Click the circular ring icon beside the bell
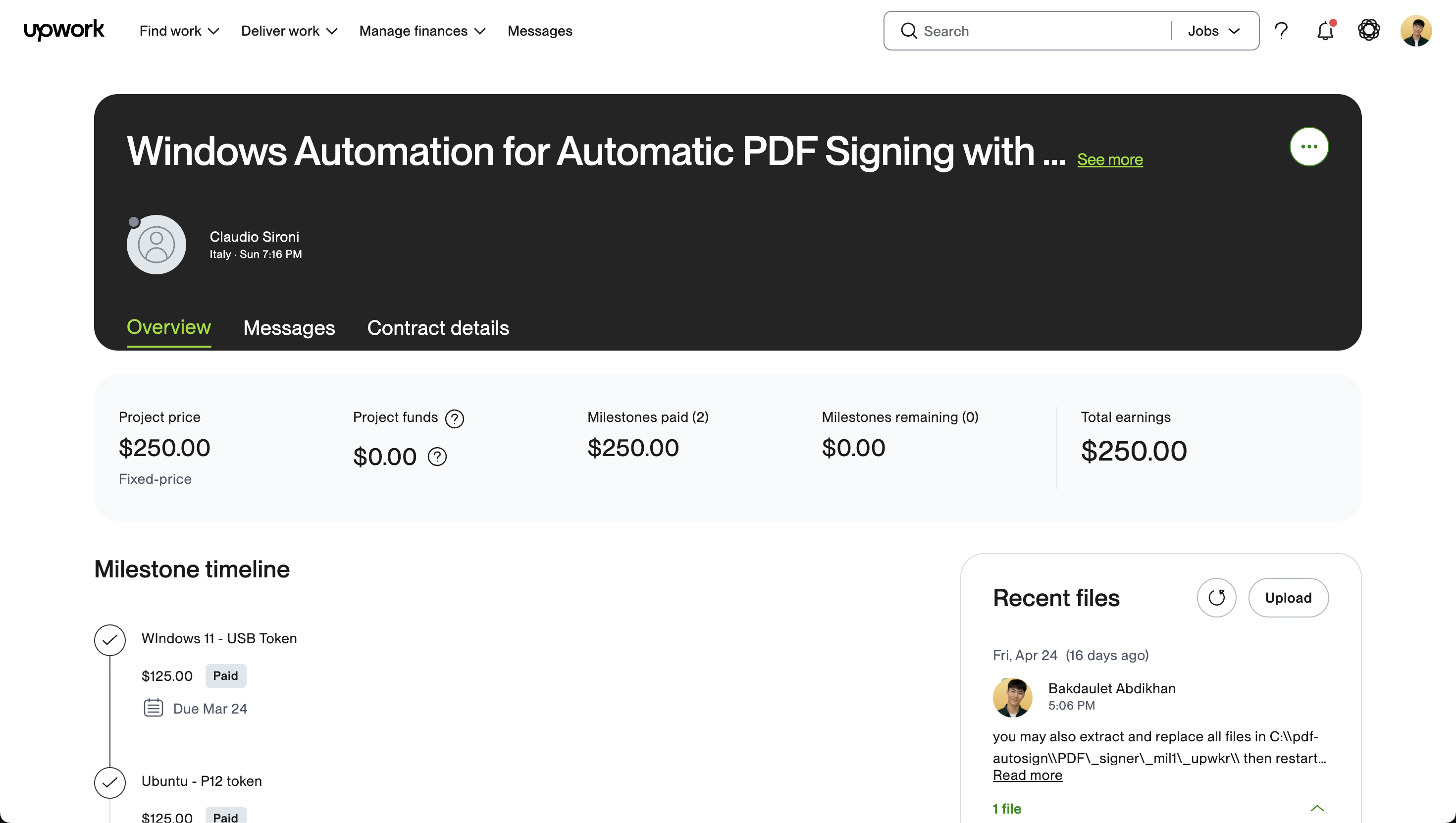The width and height of the screenshot is (1456, 823). coord(1368,30)
